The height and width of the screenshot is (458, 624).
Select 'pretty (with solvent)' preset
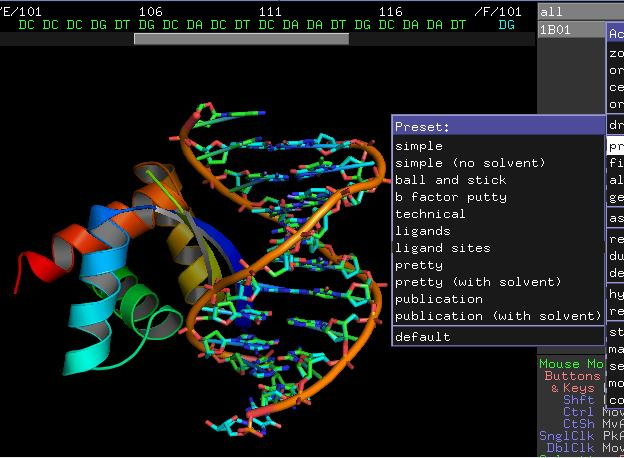pyautogui.click(x=478, y=282)
